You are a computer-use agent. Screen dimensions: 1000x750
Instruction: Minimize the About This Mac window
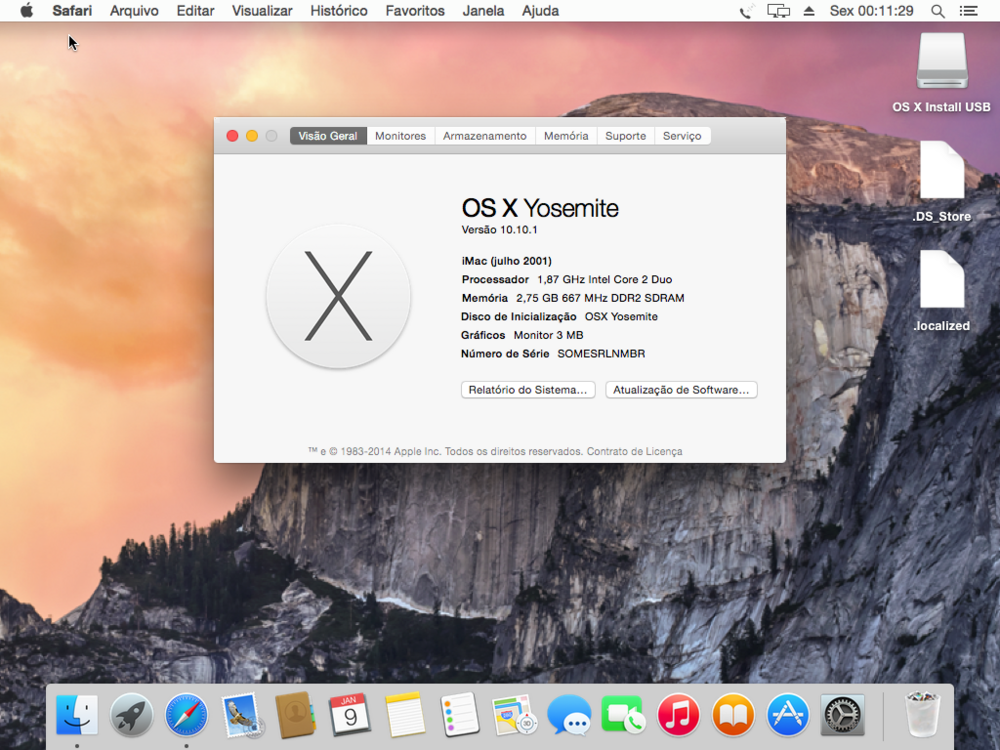[252, 136]
